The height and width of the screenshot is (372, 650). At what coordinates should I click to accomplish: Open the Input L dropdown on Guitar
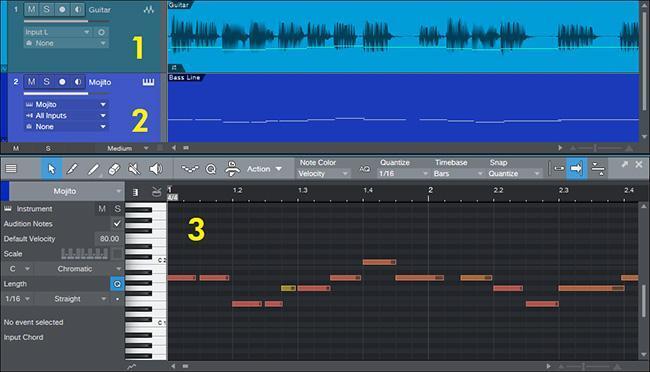[x=58, y=32]
